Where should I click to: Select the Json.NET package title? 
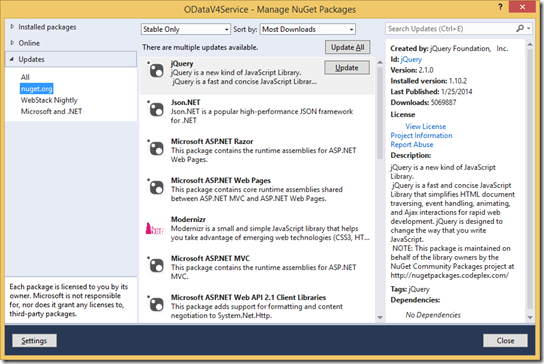[x=185, y=102]
